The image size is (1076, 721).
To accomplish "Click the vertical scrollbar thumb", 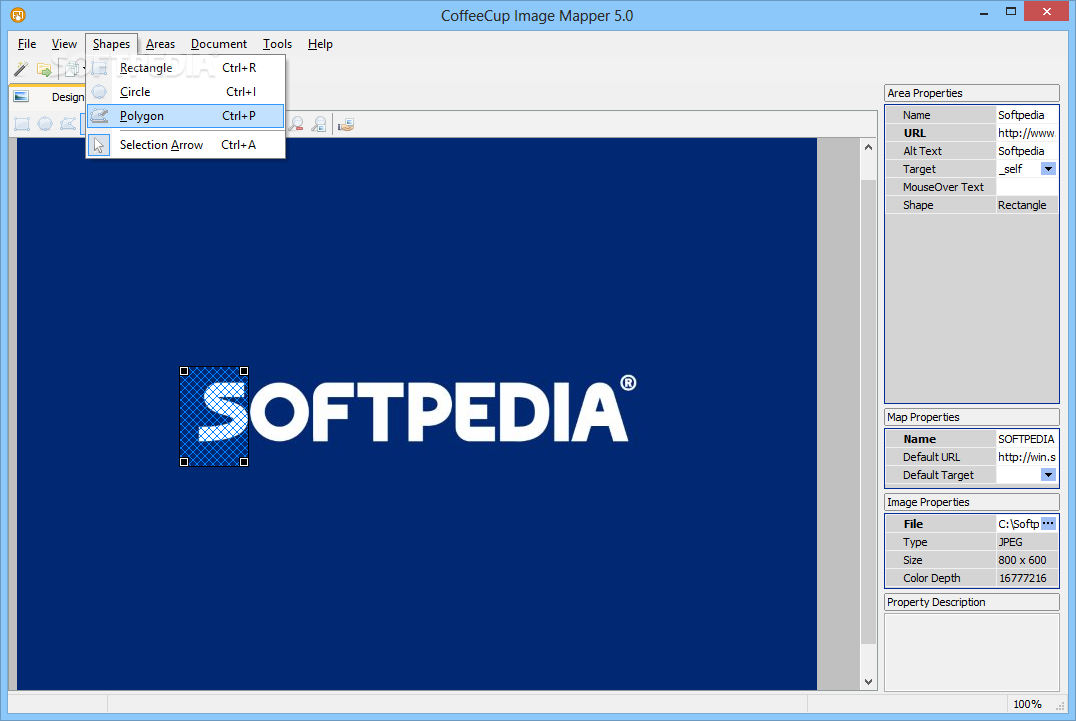I will click(868, 412).
